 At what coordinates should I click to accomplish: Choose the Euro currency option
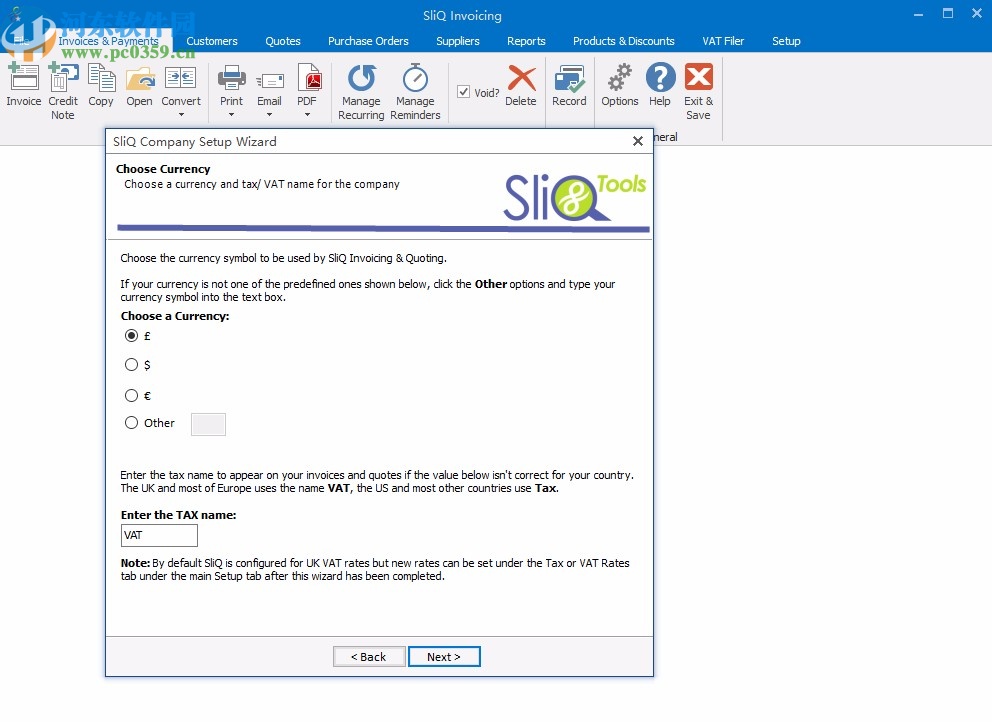coord(131,395)
